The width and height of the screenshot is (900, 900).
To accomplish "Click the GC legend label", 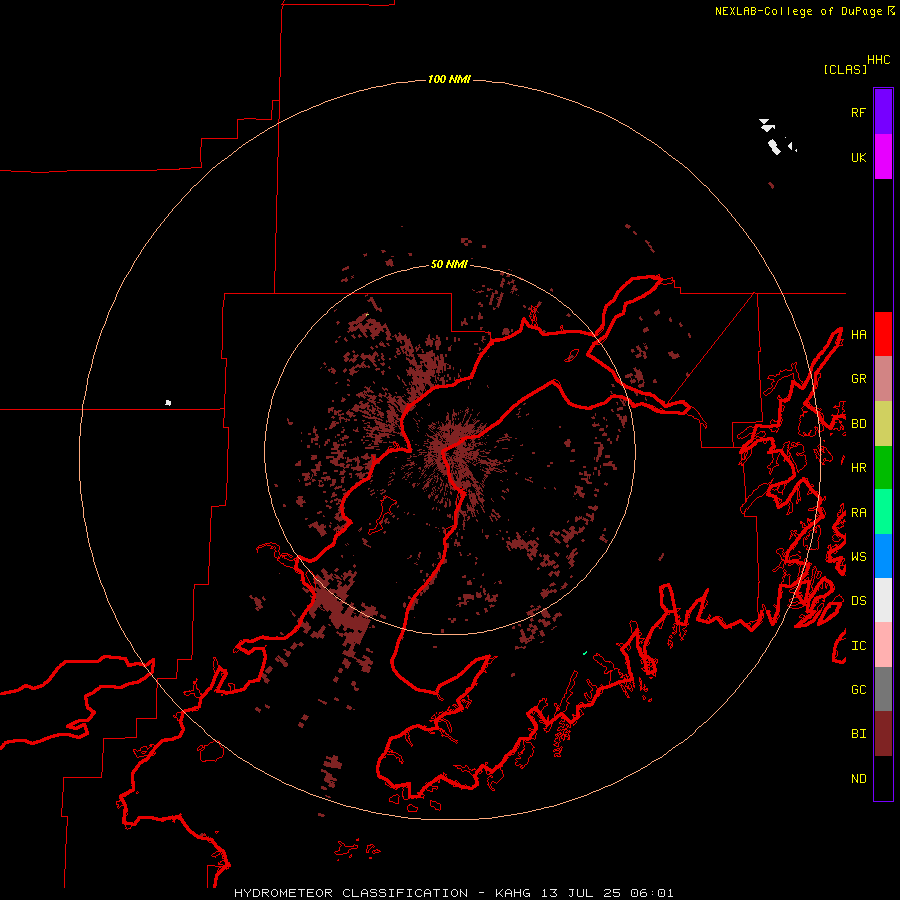I will (x=858, y=690).
